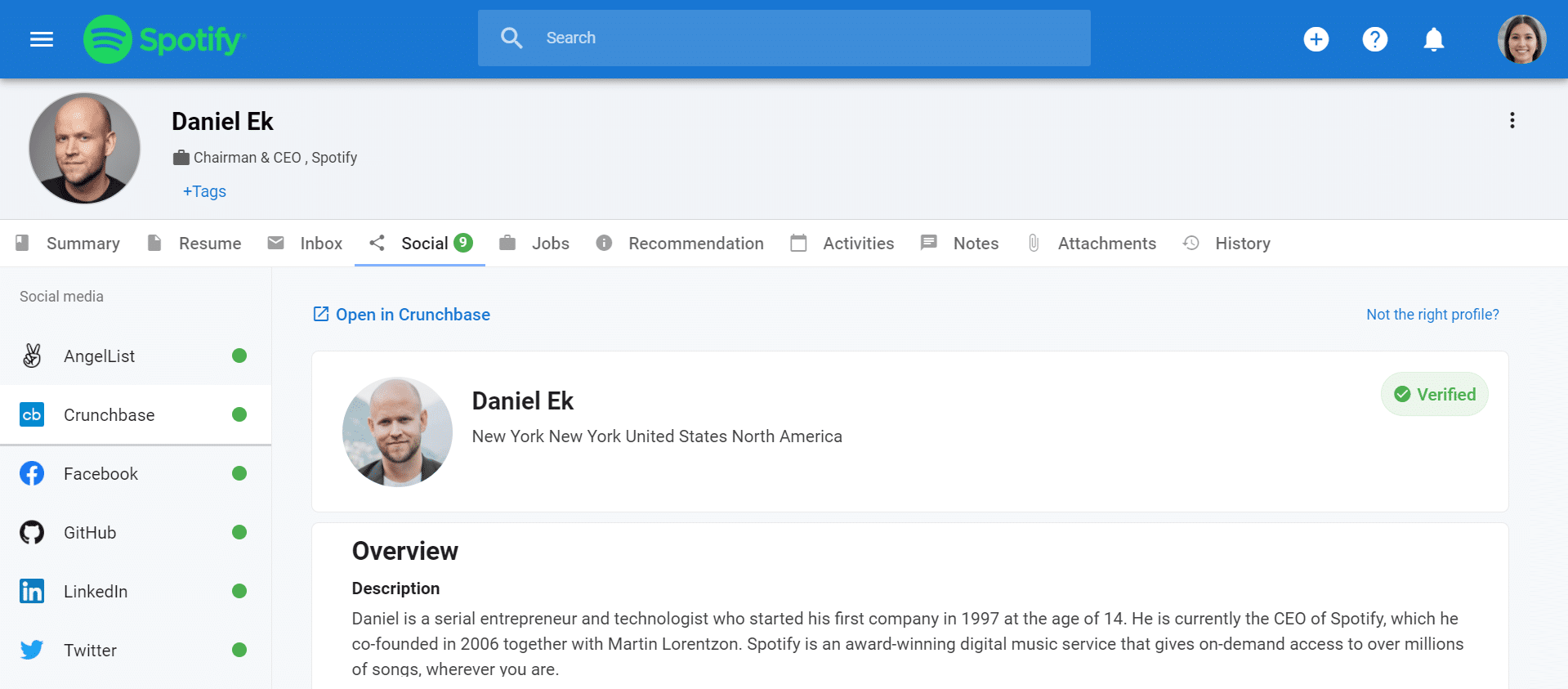Open the help question mark icon
The height and width of the screenshot is (689, 1568).
pos(1374,39)
